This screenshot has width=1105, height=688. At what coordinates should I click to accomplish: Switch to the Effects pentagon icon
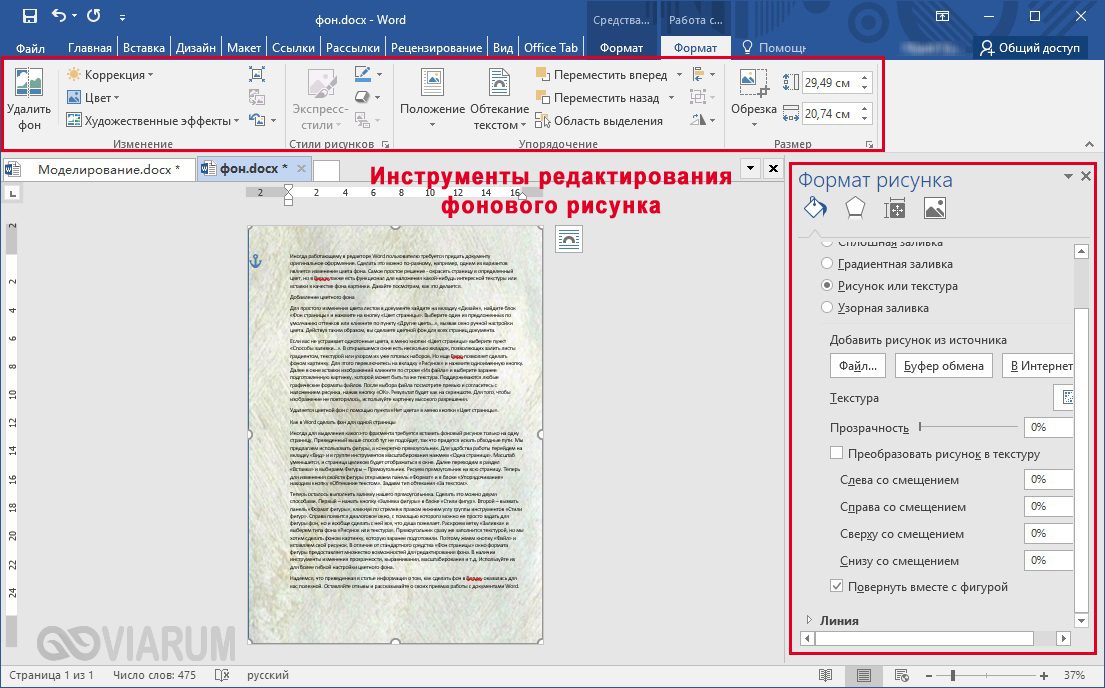coord(855,208)
